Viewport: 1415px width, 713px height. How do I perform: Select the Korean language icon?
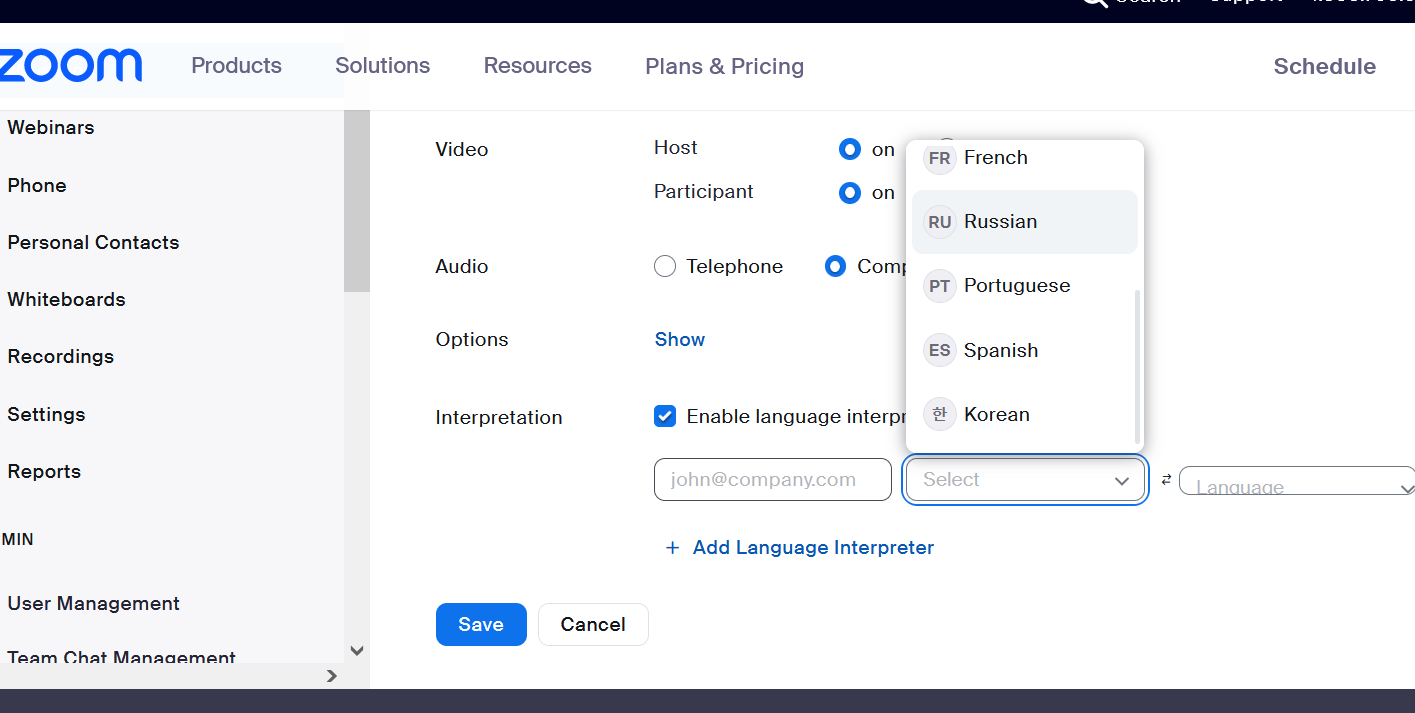coord(939,414)
